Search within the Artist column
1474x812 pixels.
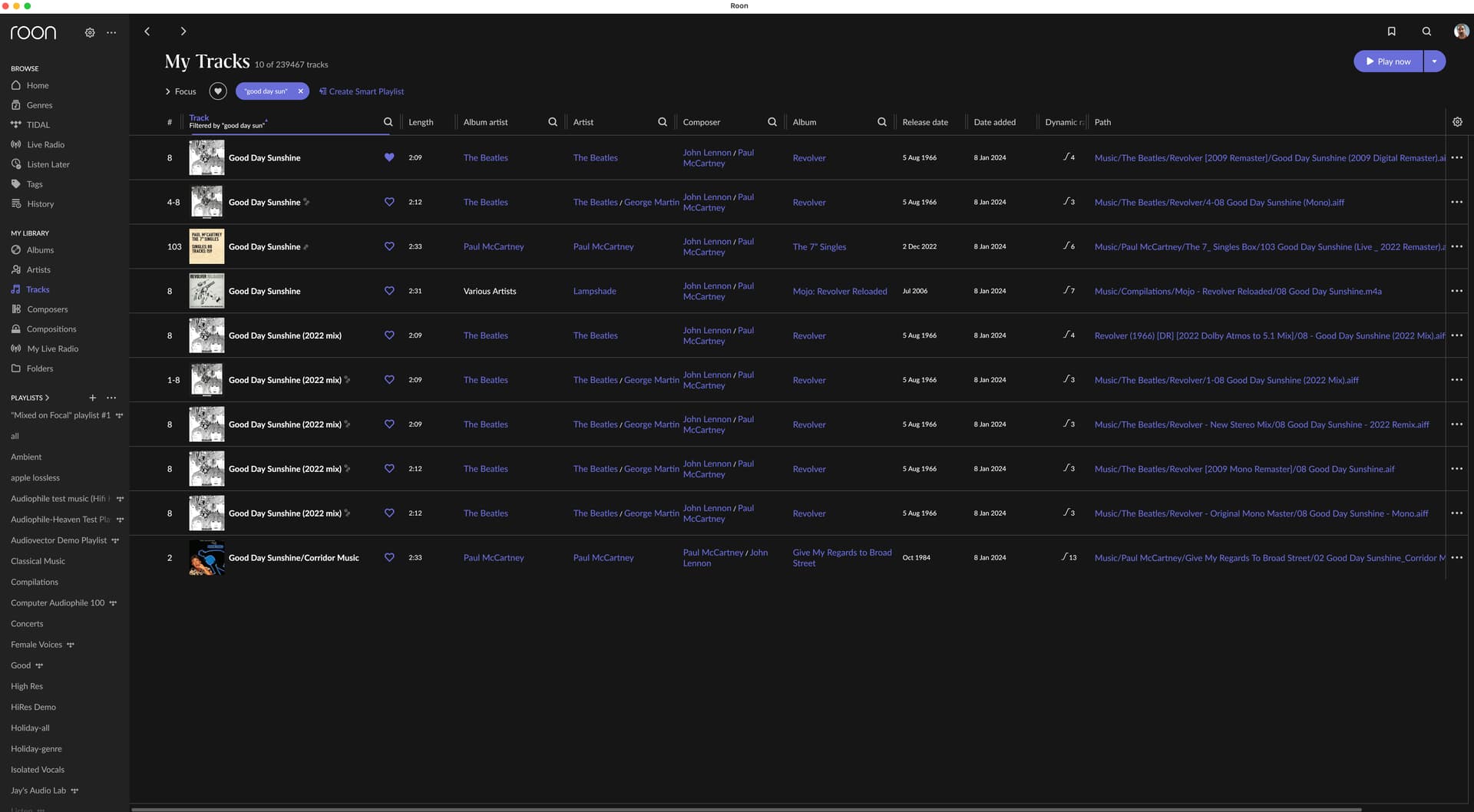pyautogui.click(x=662, y=122)
